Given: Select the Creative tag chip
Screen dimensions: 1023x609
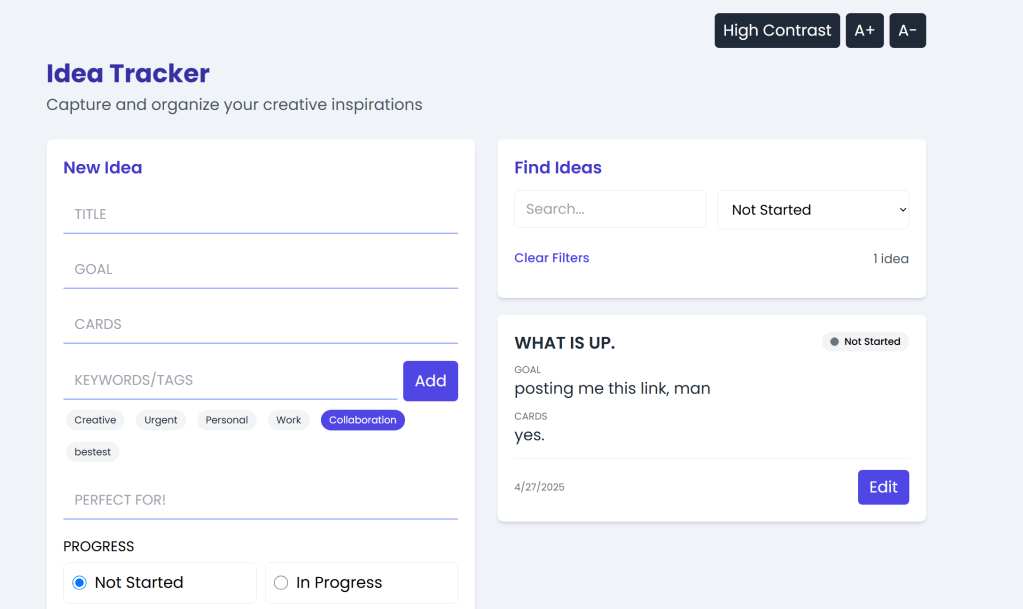Looking at the screenshot, I should [x=95, y=420].
